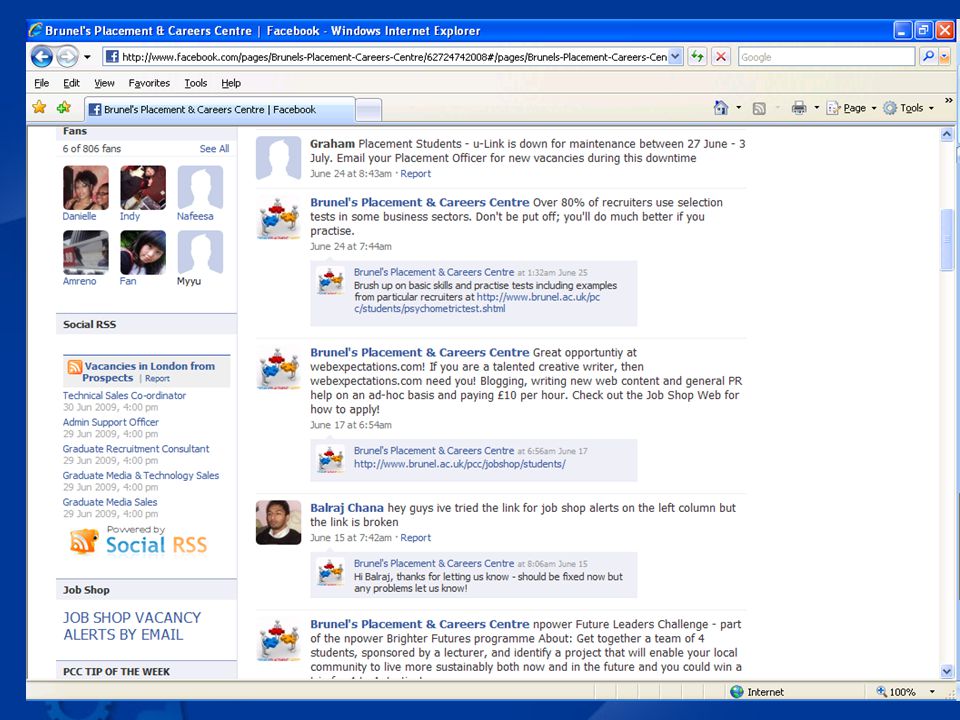Open the View menu
960x720 pixels.
click(104, 83)
